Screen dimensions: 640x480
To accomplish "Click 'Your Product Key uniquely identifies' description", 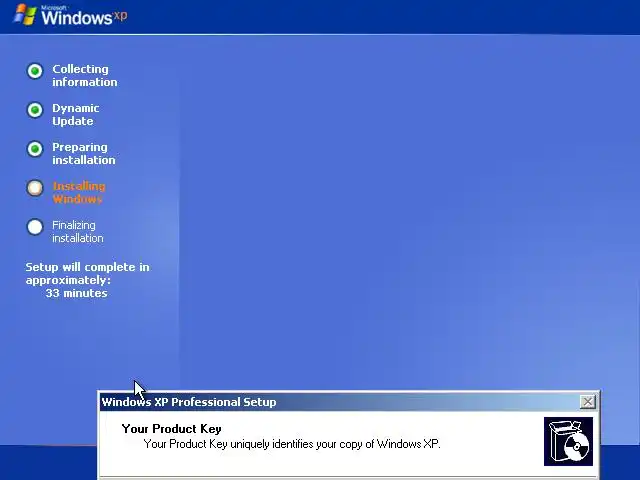I will pyautogui.click(x=292, y=444).
